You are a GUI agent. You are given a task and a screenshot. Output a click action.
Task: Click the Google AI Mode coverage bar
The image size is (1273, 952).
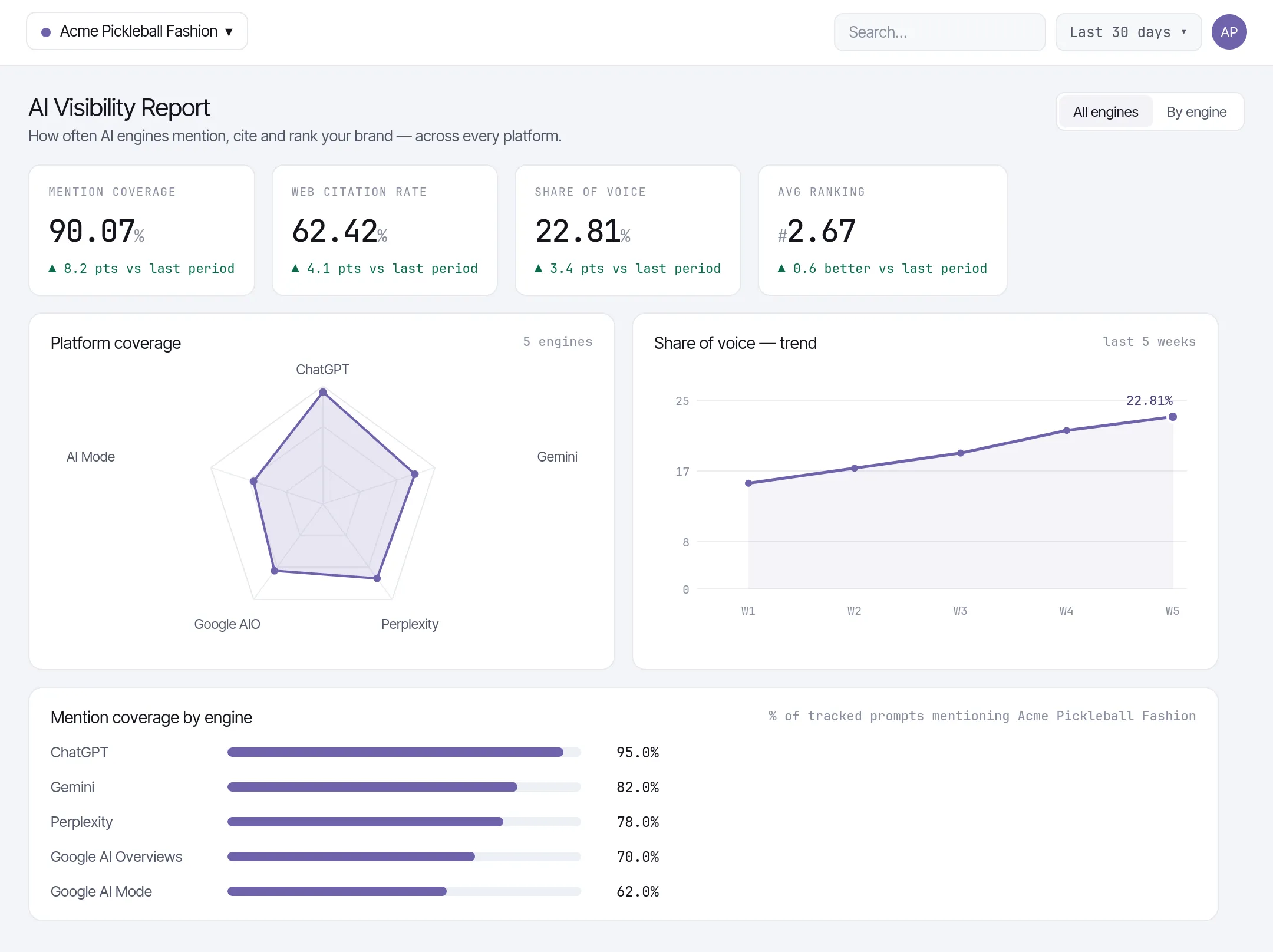(x=404, y=891)
